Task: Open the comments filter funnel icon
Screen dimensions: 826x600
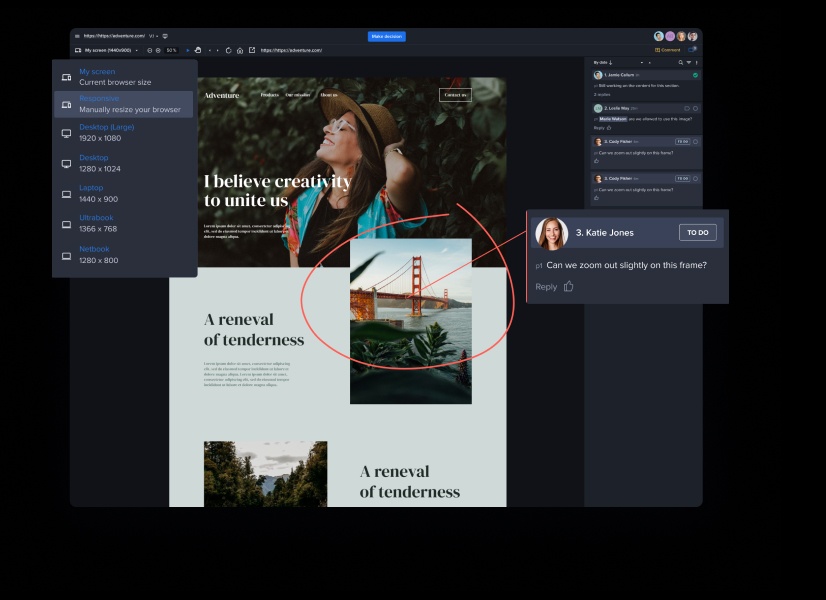Action: [x=689, y=63]
